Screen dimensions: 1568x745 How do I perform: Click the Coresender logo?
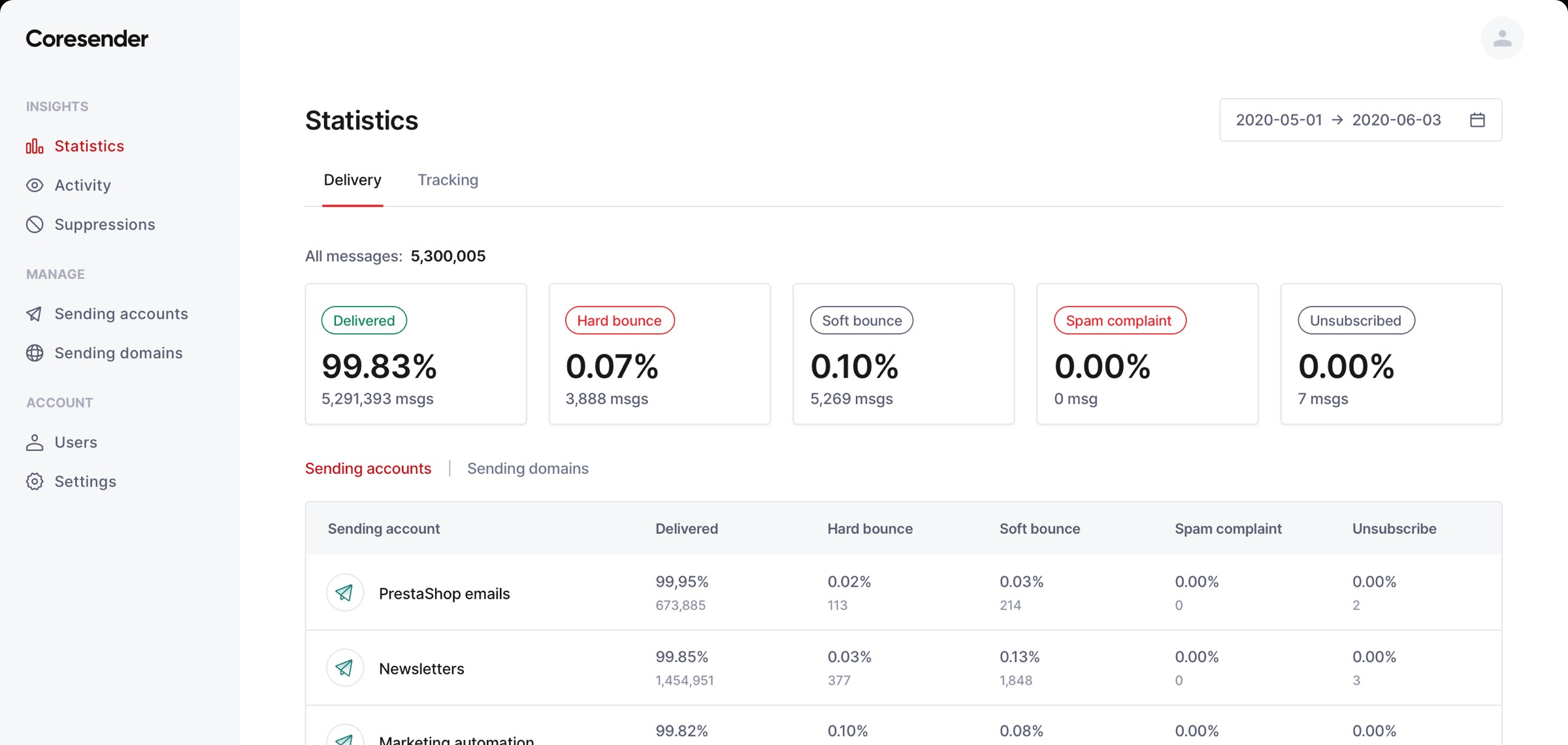click(87, 39)
